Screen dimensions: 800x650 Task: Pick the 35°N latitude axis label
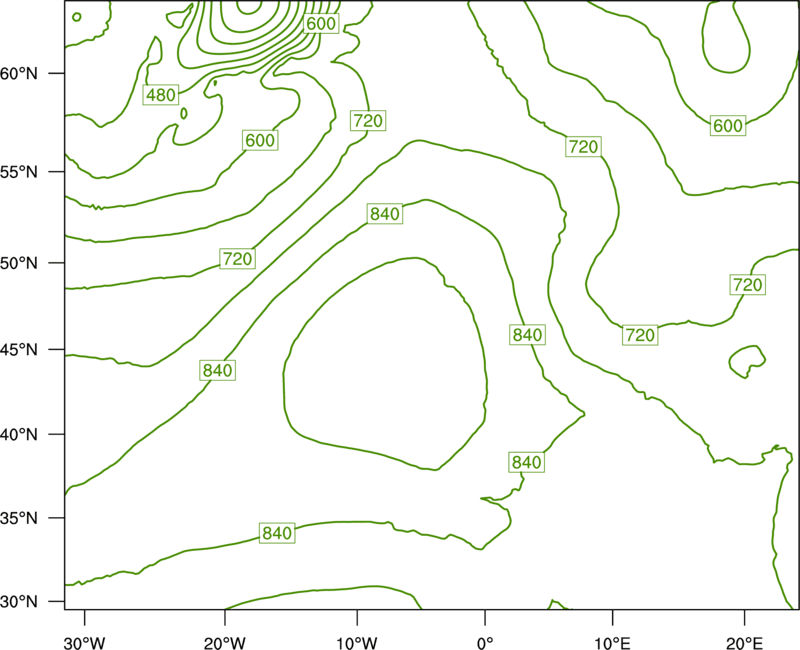(x=19, y=518)
